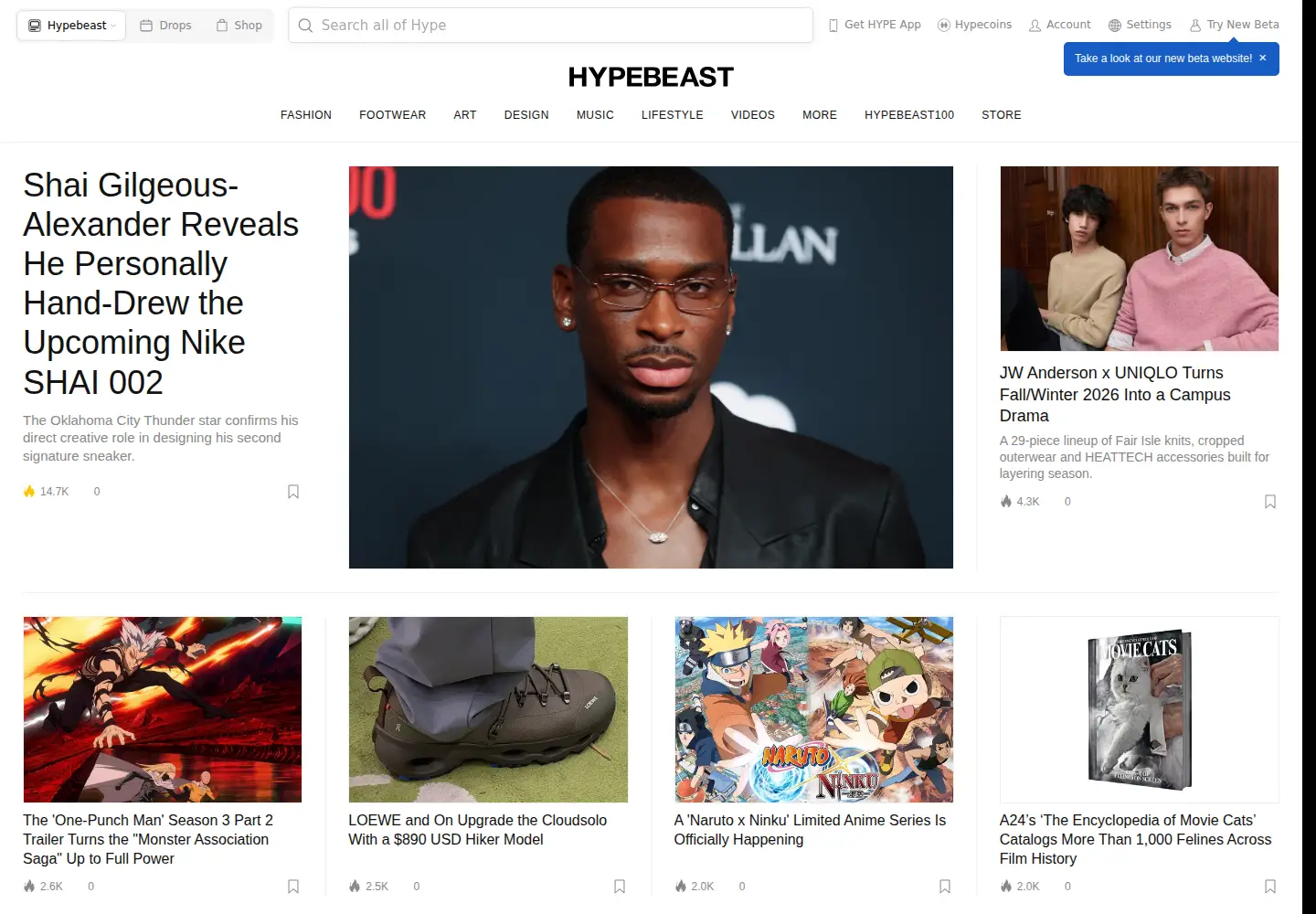Open JW Anderson x UNIQLO headline

pos(1115,394)
